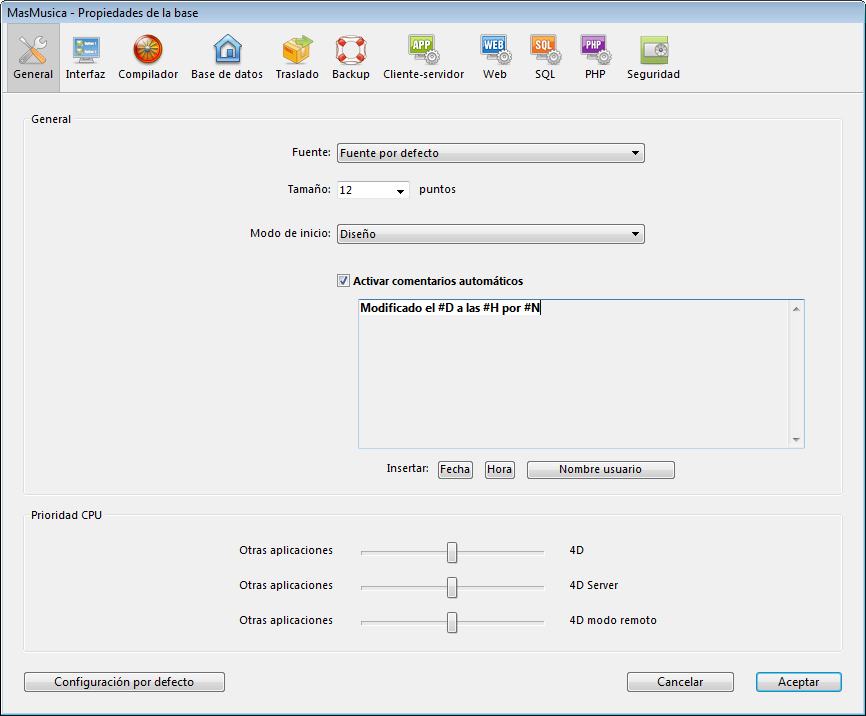Click the 4D Server priority slider
The image size is (866, 716).
click(x=452, y=586)
